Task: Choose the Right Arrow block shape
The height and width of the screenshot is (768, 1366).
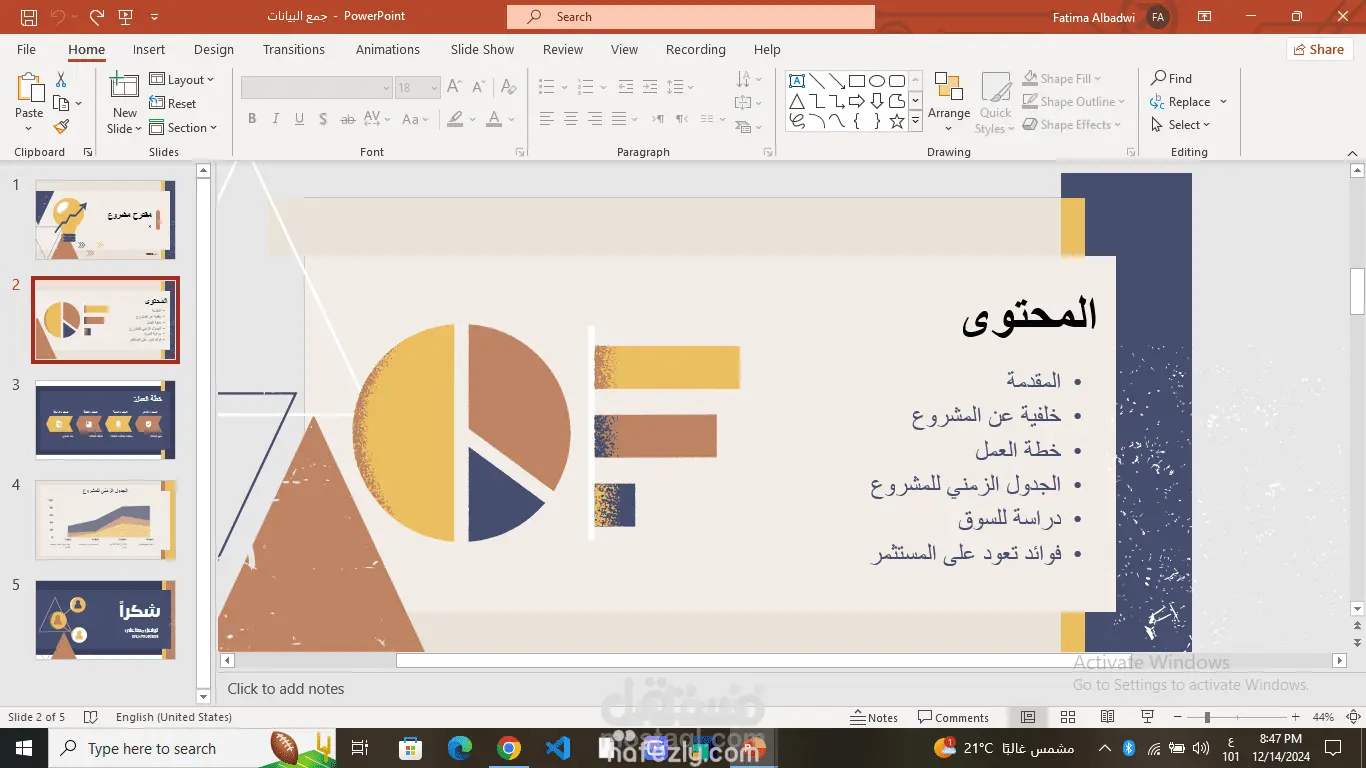Action: coord(857,101)
